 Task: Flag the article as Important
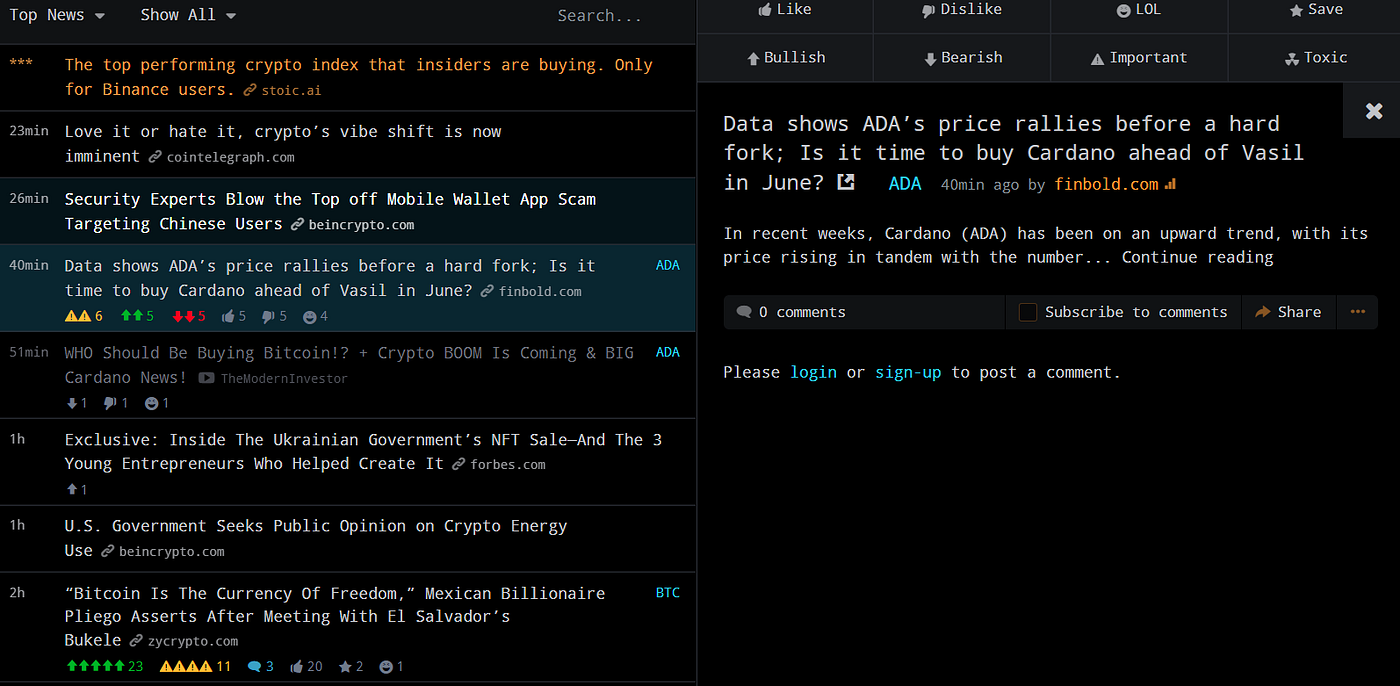tap(1139, 58)
